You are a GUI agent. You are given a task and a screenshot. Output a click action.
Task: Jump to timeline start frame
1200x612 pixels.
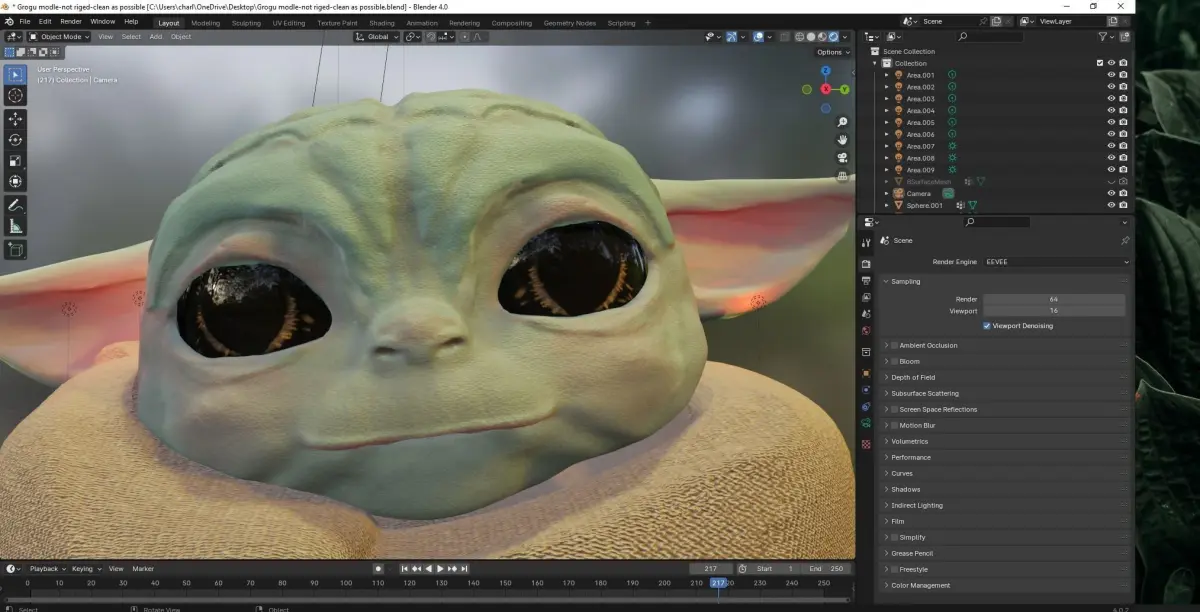[x=406, y=569]
